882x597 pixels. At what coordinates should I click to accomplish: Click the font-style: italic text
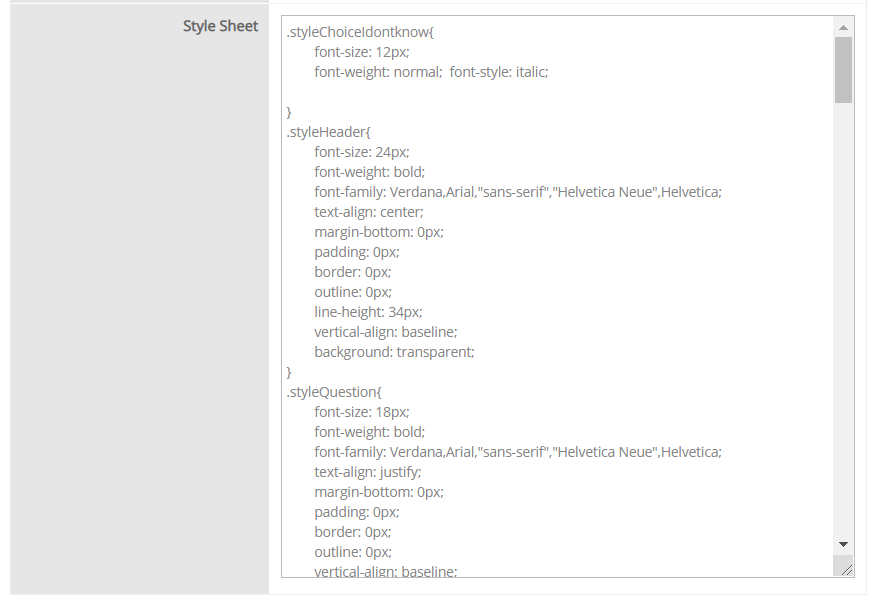pyautogui.click(x=499, y=72)
